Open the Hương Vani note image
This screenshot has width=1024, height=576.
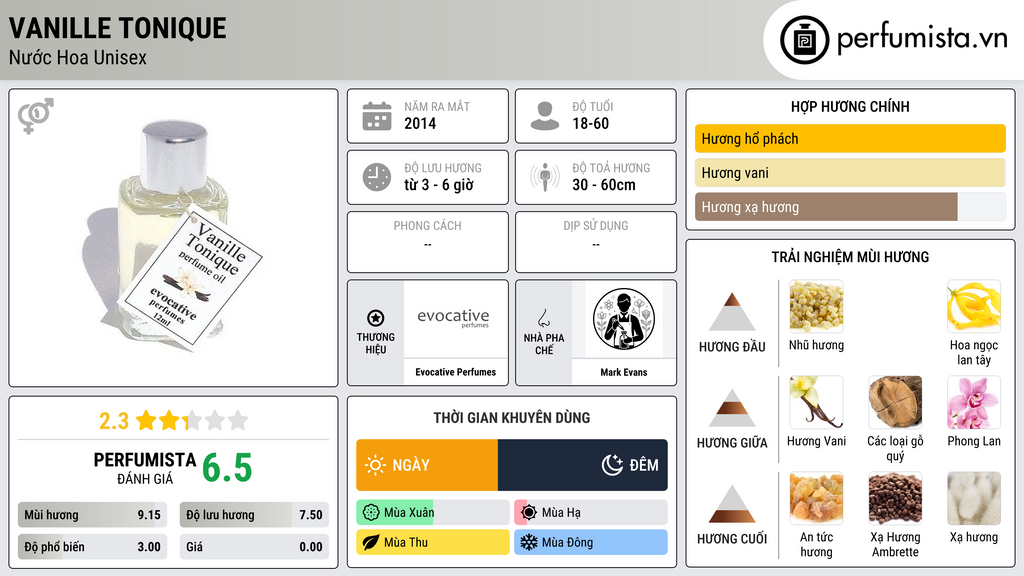coord(816,402)
